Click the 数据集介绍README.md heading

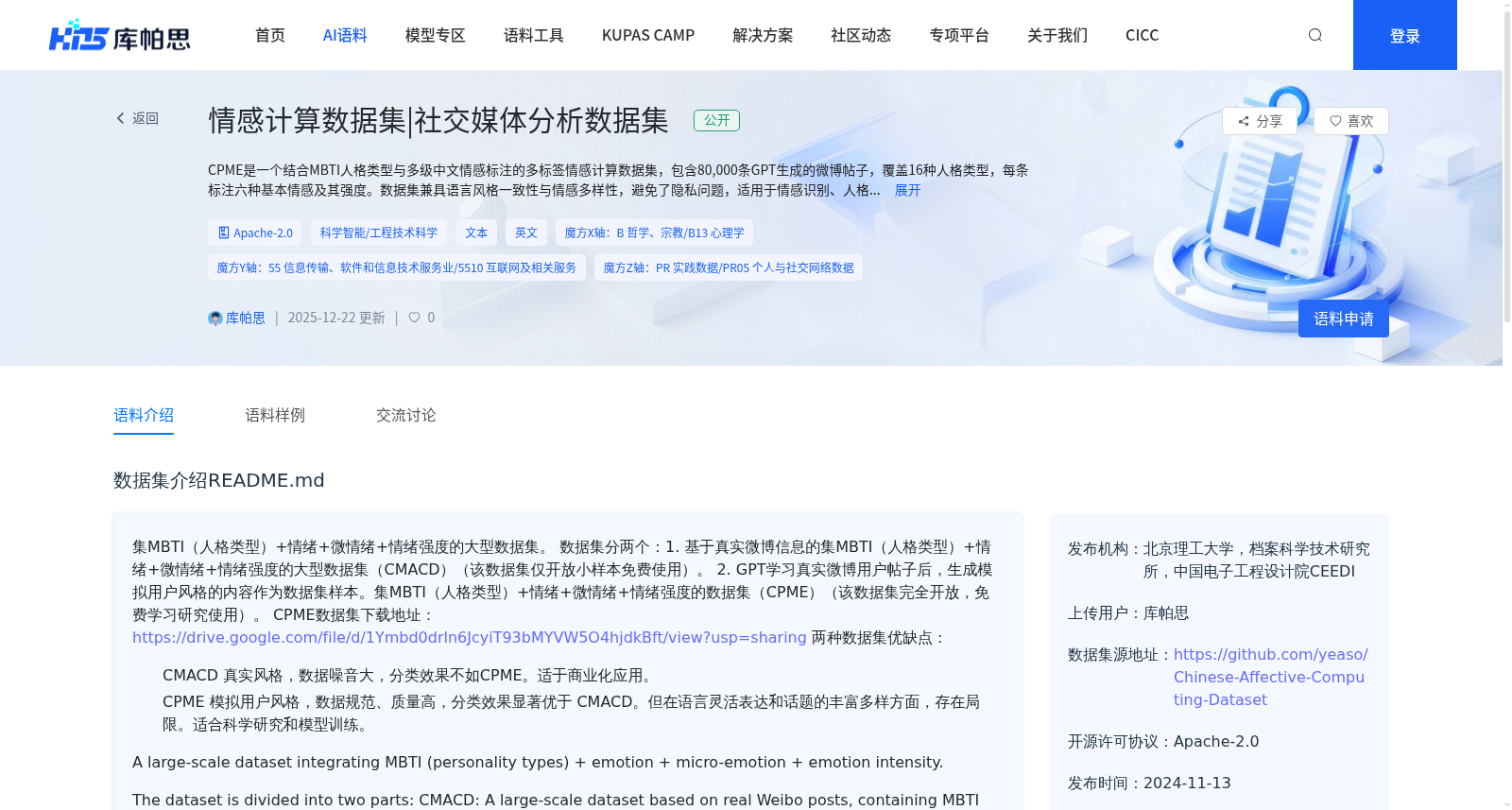point(219,480)
